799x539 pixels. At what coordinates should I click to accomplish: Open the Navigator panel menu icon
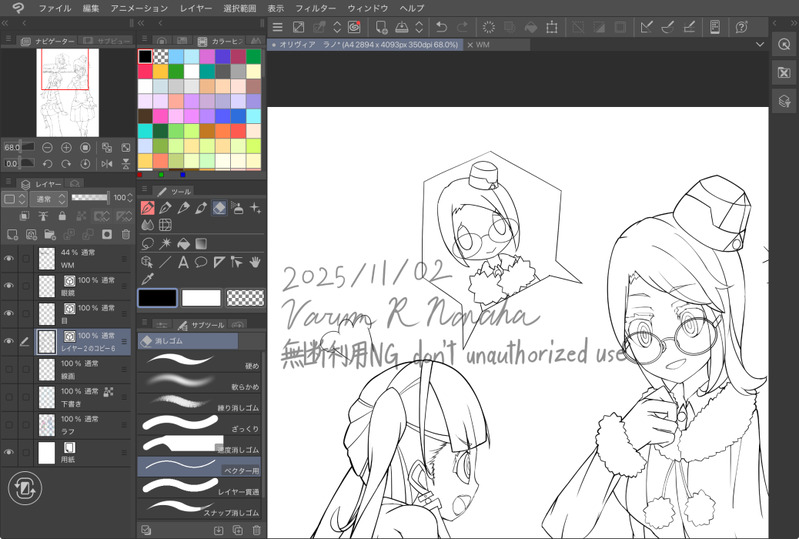(x=9, y=39)
